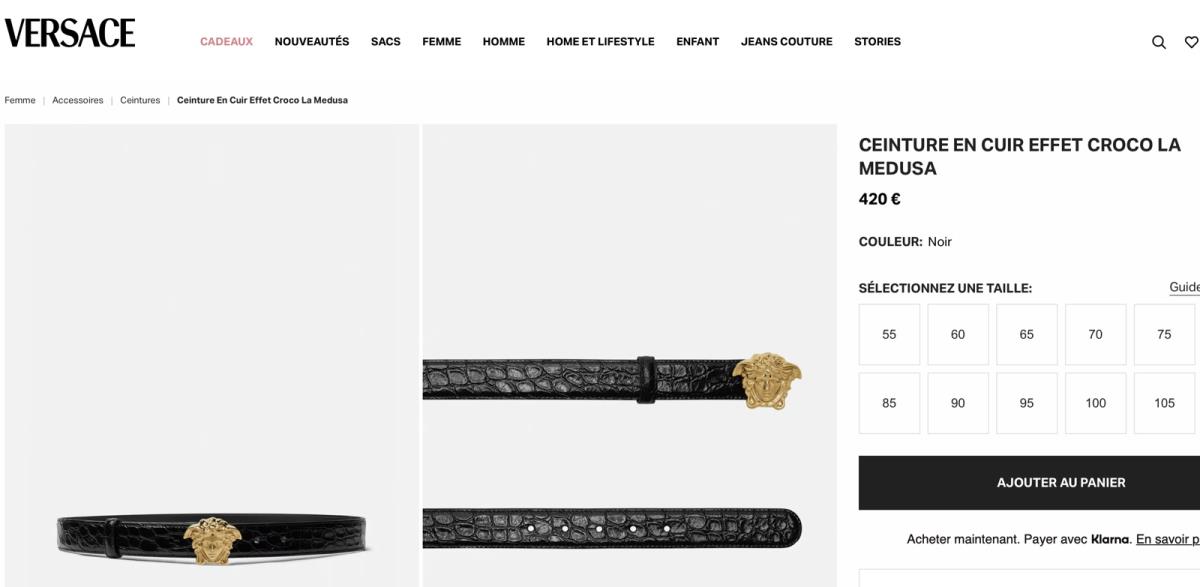The height and width of the screenshot is (587, 1200).
Task: Go to the Versace logo homepage
Action: click(x=70, y=33)
